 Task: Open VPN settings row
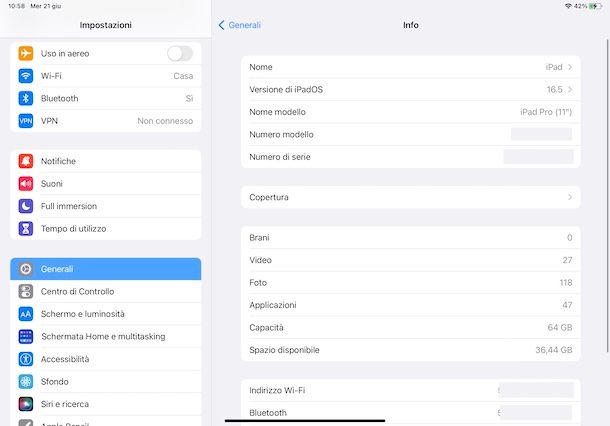106,121
